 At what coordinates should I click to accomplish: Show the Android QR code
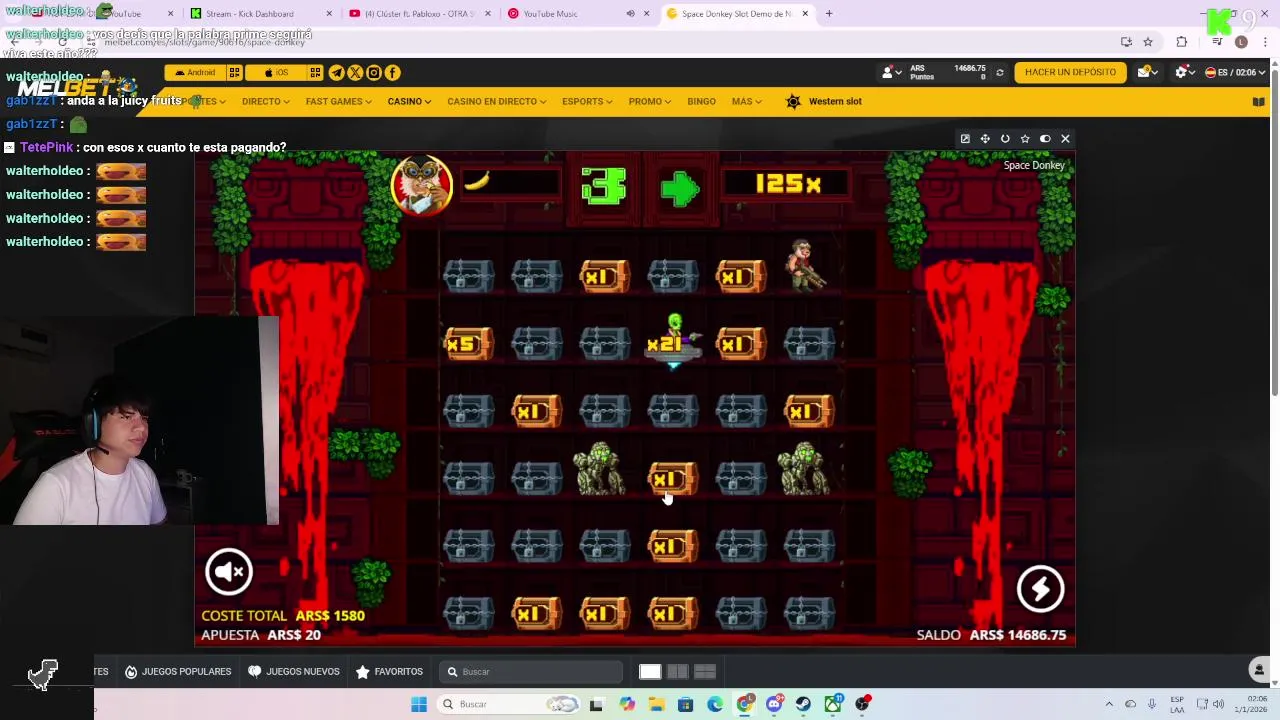tap(234, 72)
